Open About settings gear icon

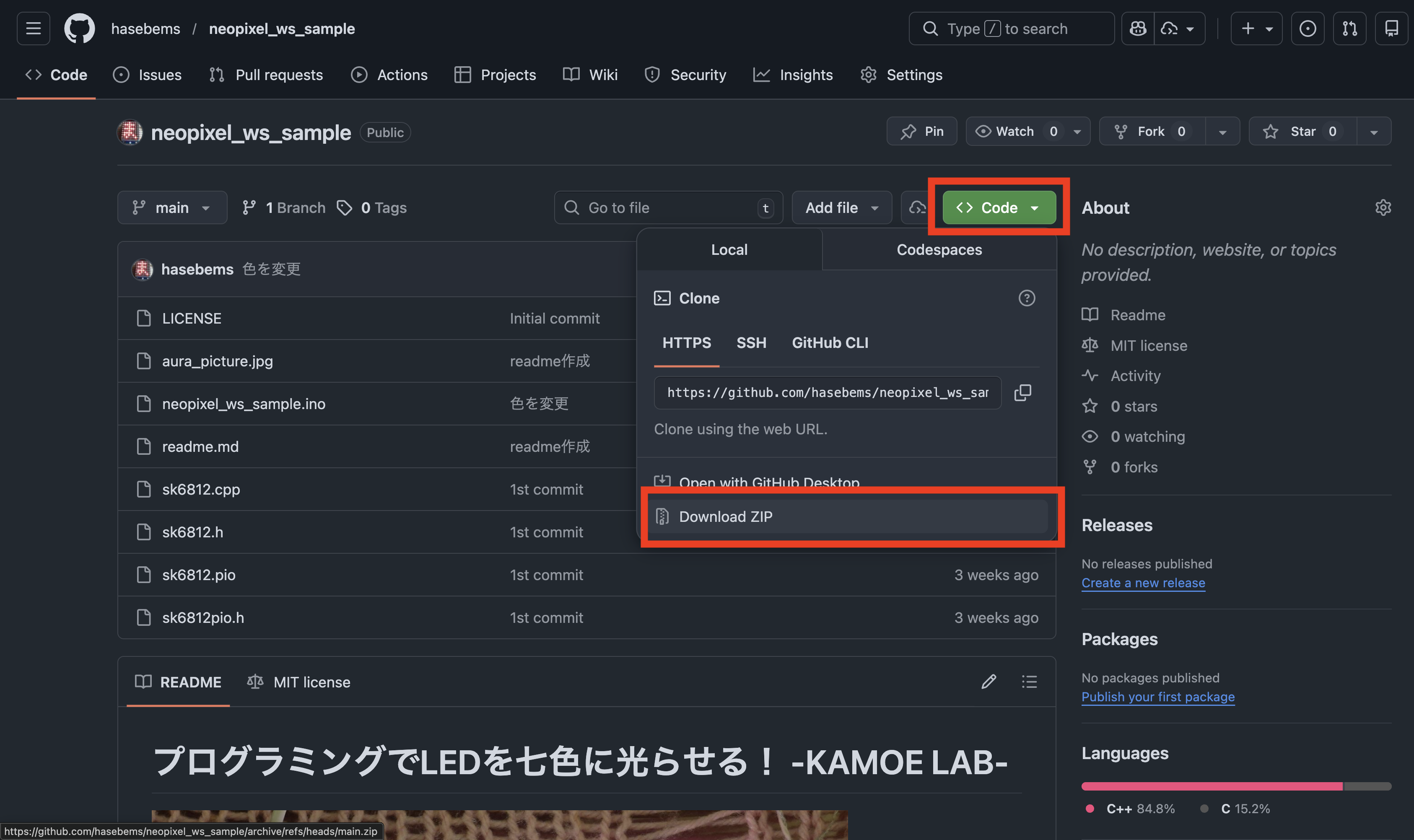pyautogui.click(x=1383, y=208)
